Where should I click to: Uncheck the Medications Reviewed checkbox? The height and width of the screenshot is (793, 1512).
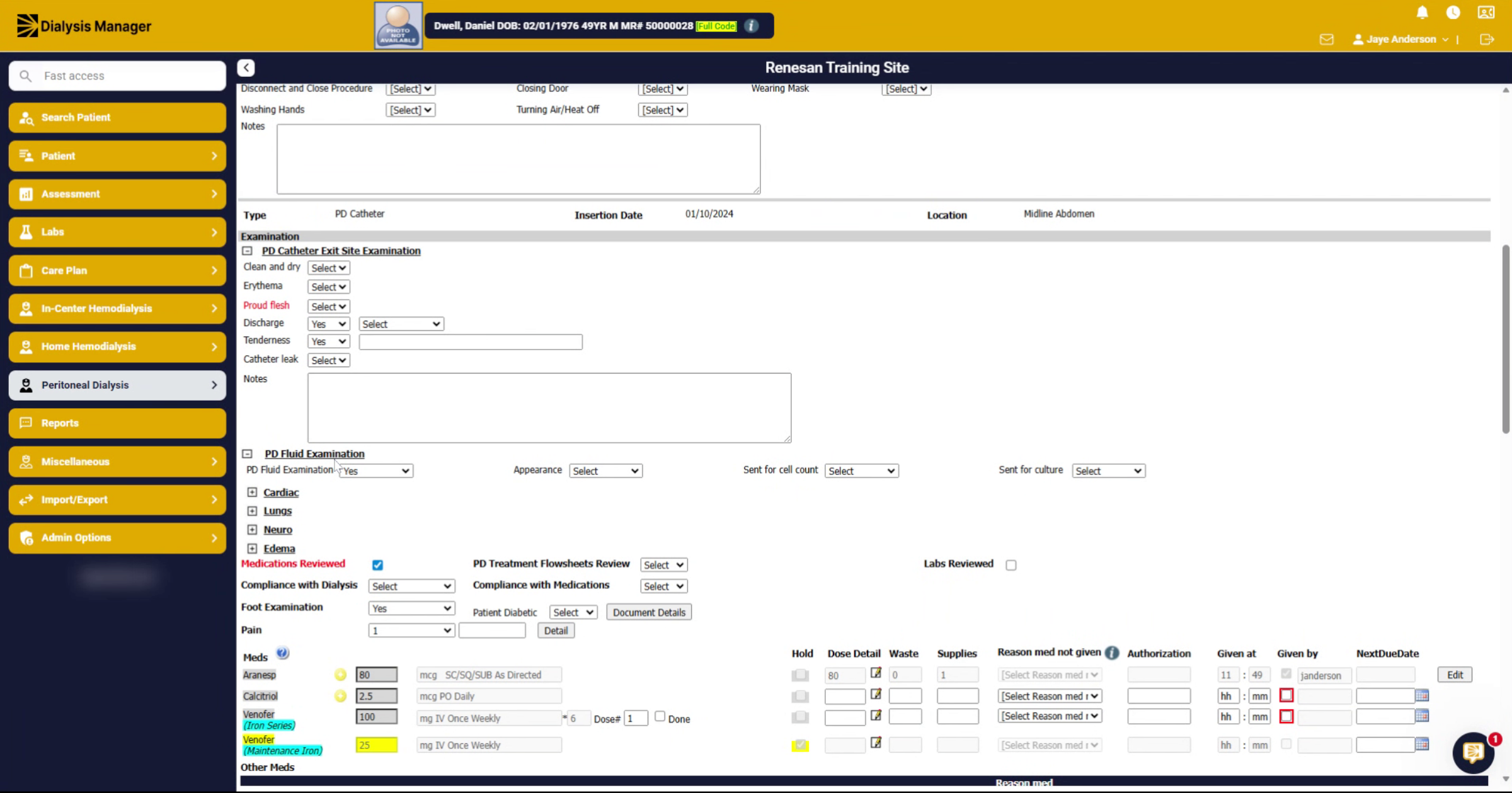377,565
